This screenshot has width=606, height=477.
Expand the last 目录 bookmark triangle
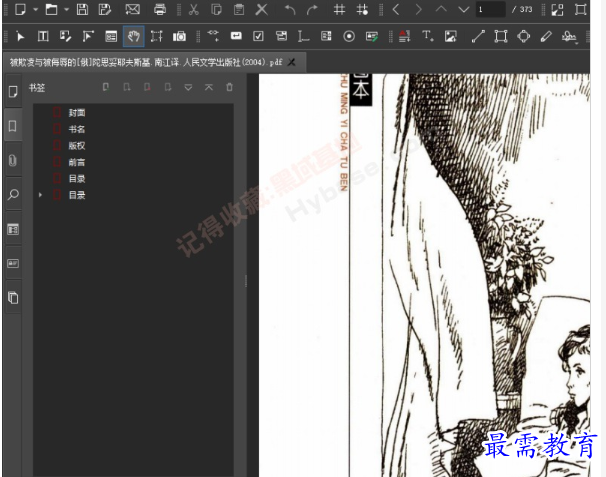[x=40, y=195]
